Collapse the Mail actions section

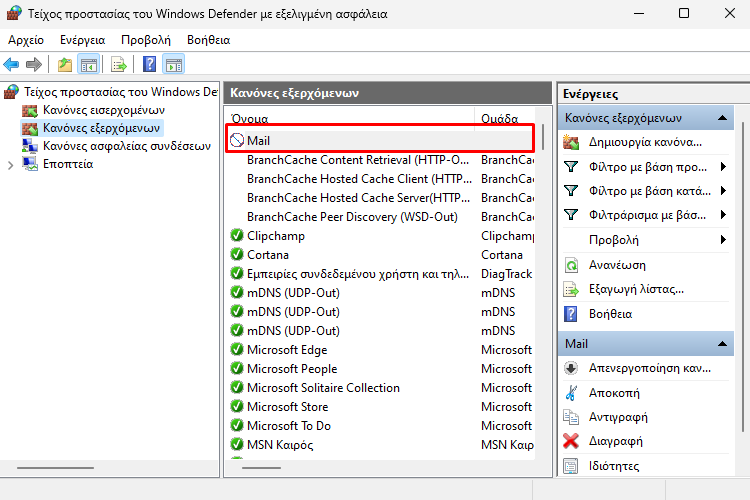(723, 344)
